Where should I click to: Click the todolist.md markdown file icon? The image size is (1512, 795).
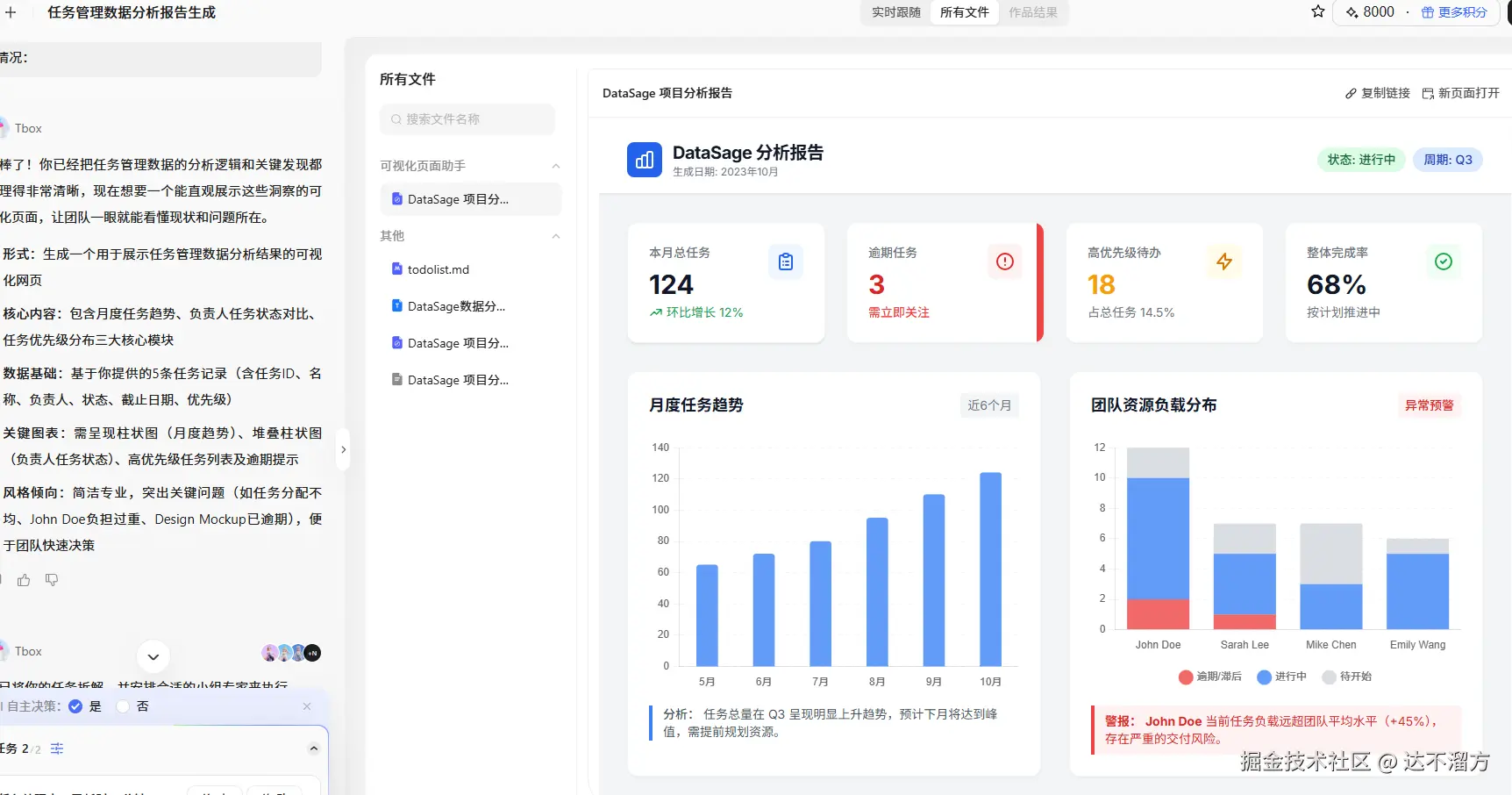point(396,269)
